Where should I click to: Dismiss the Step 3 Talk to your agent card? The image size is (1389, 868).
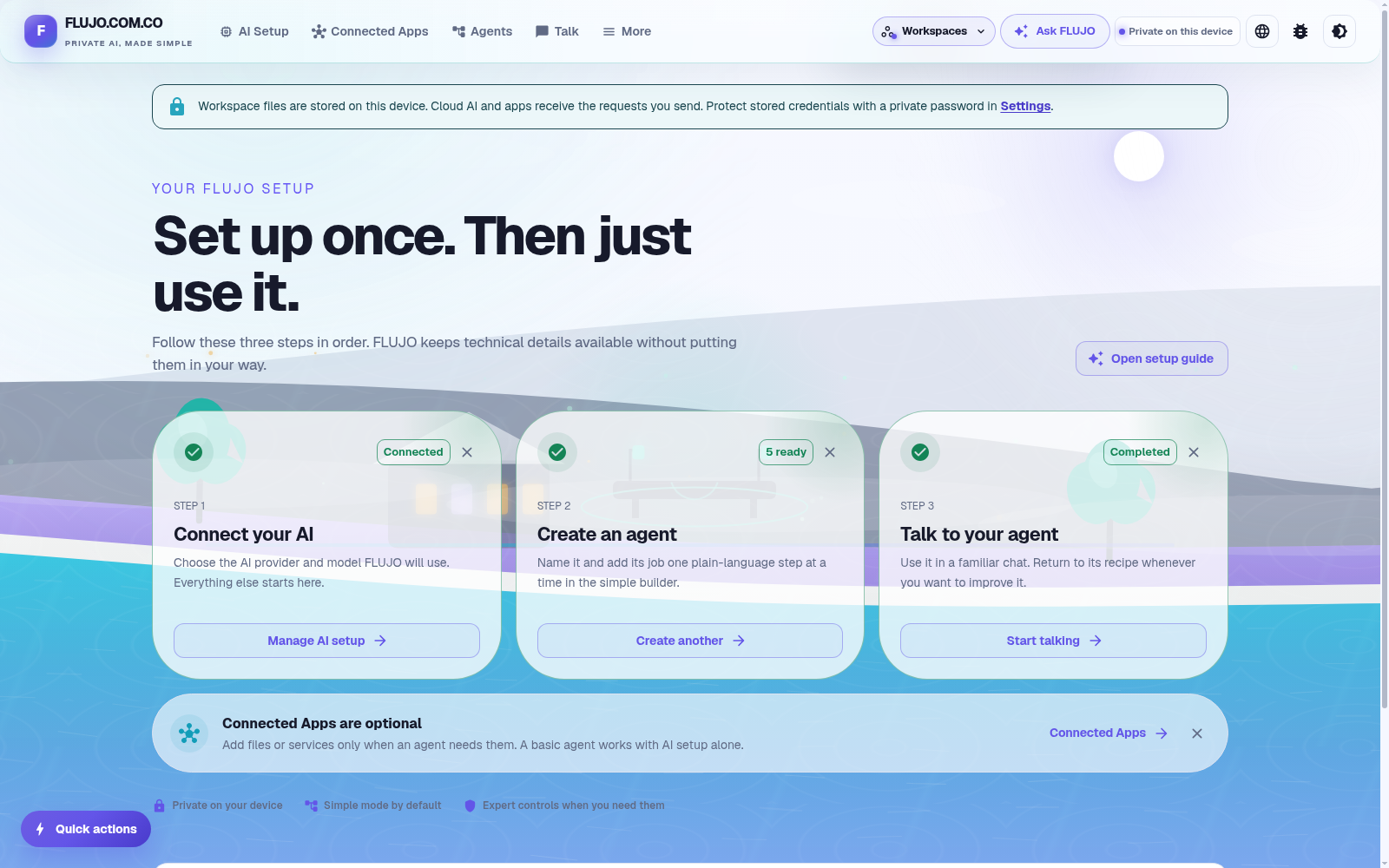tap(1194, 452)
